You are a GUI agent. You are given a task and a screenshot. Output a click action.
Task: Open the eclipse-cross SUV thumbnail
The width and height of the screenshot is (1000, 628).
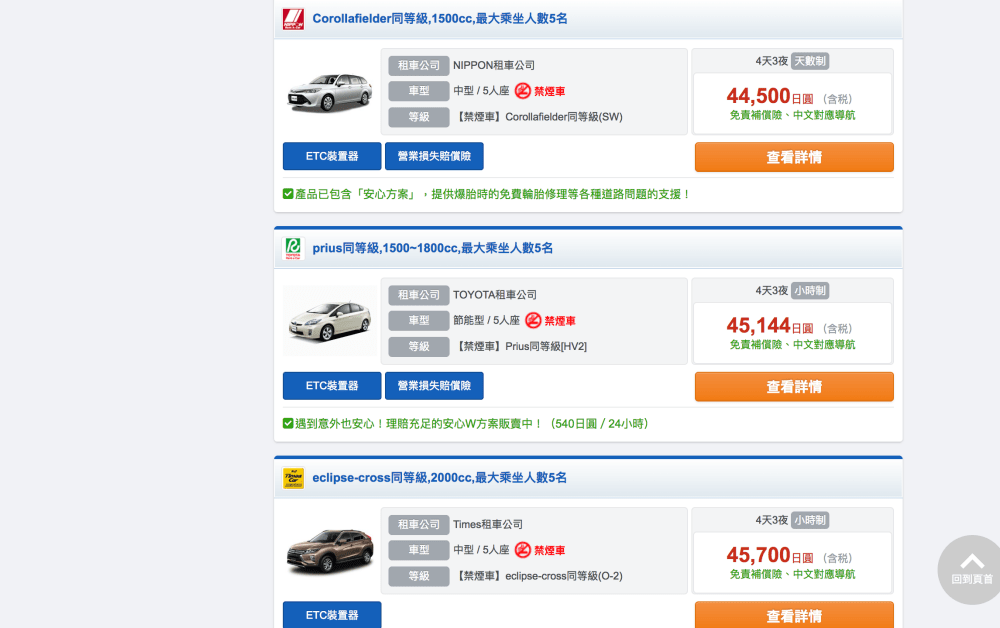click(329, 550)
